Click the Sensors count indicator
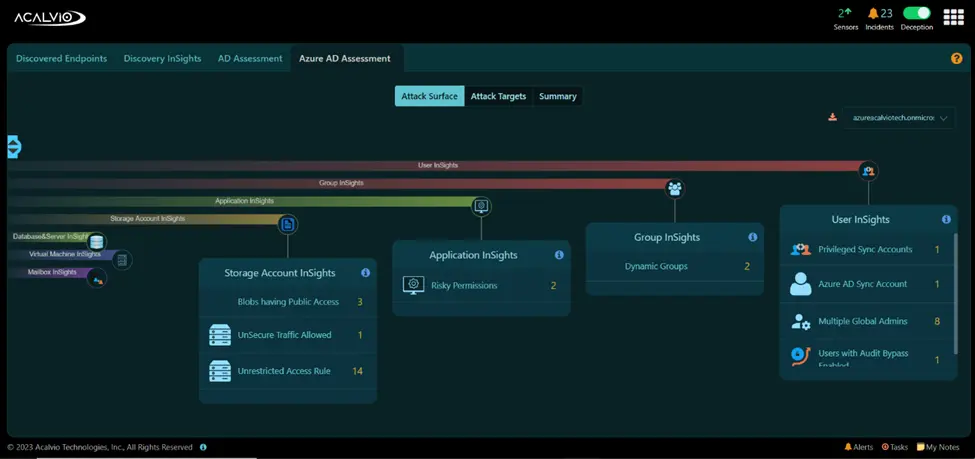Screen dimensions: 975x459 (845, 13)
